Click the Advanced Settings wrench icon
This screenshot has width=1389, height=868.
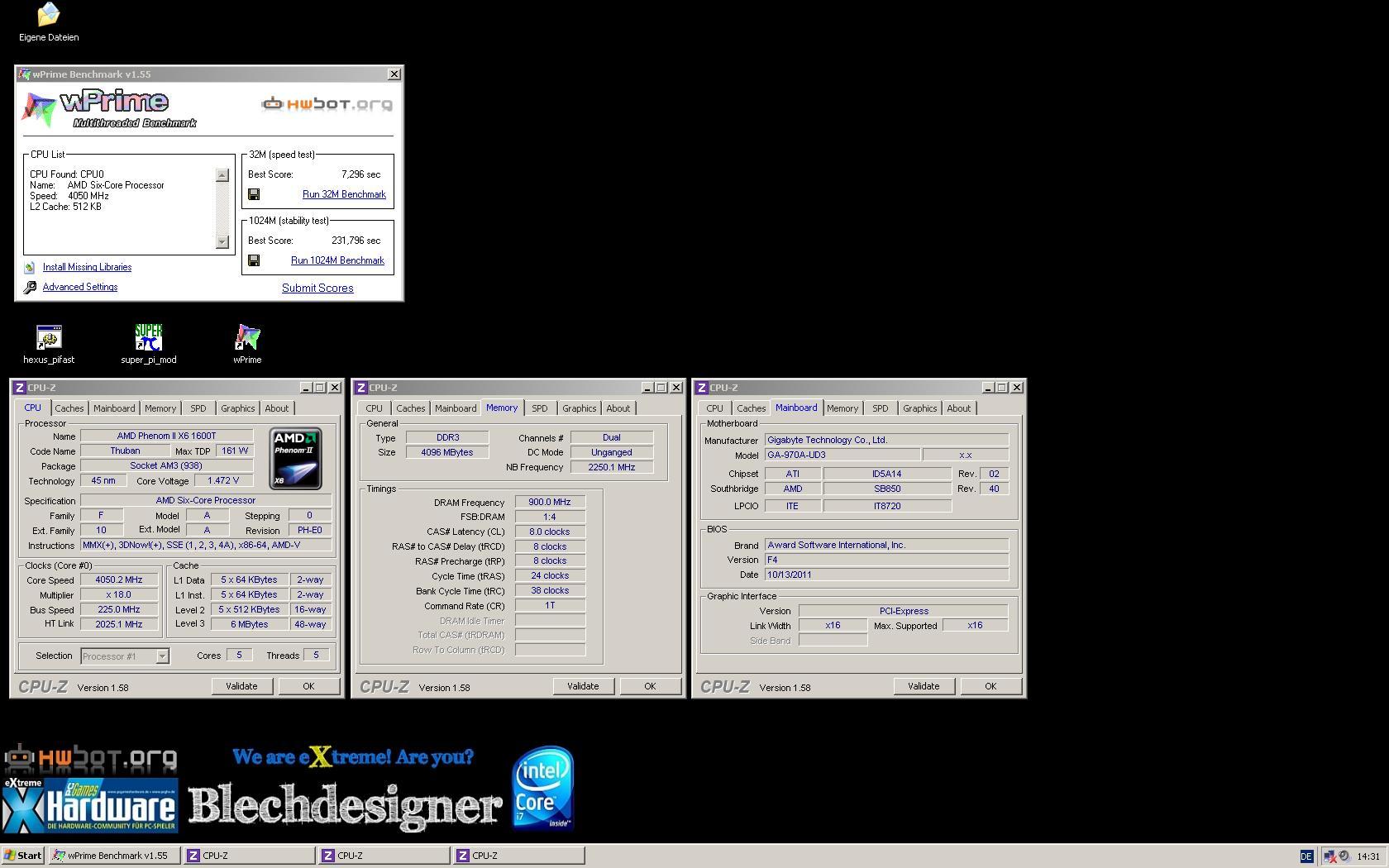[30, 287]
